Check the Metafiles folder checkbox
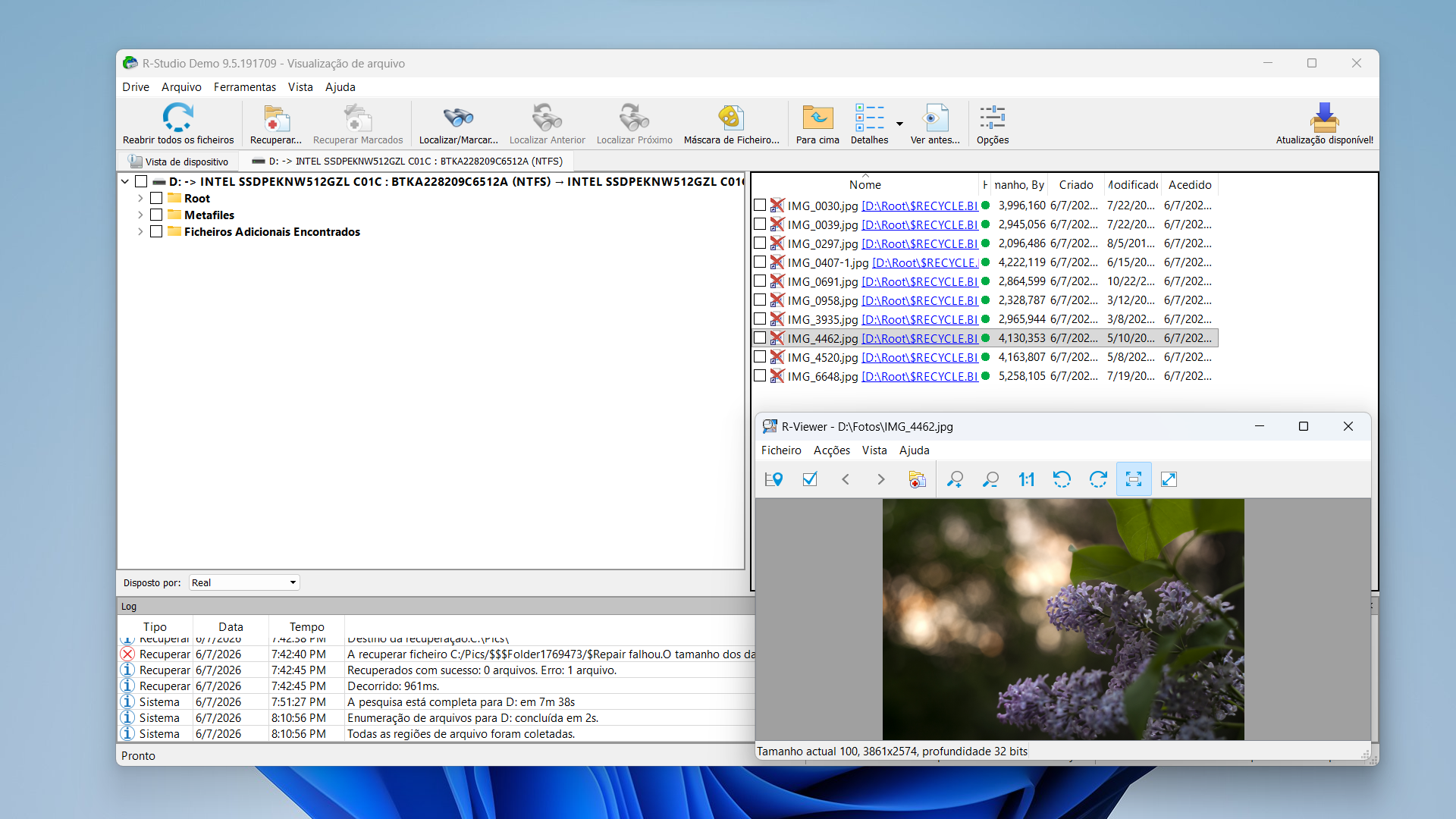The width and height of the screenshot is (1456, 819). click(156, 215)
